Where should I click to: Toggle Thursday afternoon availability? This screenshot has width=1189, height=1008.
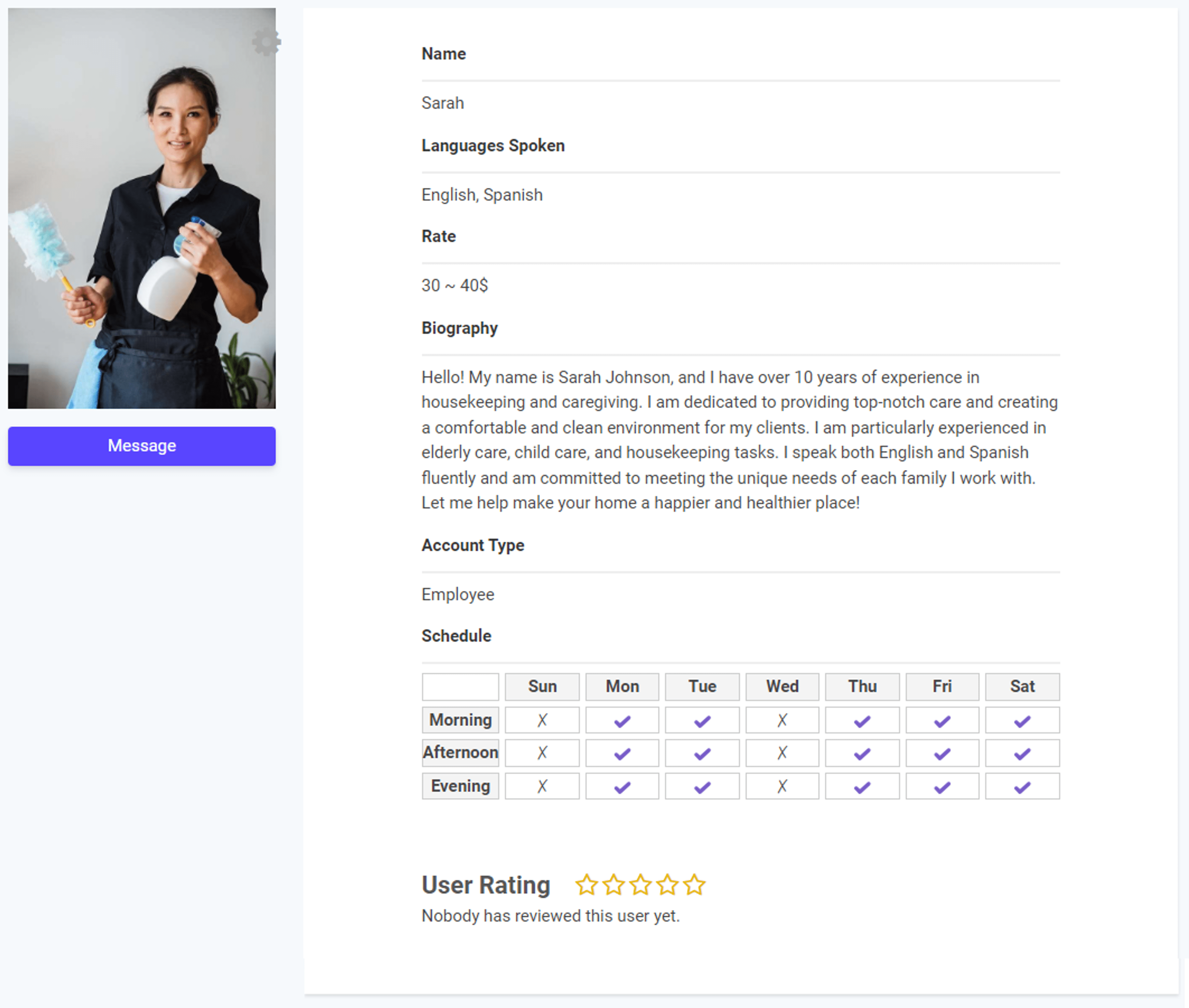tap(862, 753)
